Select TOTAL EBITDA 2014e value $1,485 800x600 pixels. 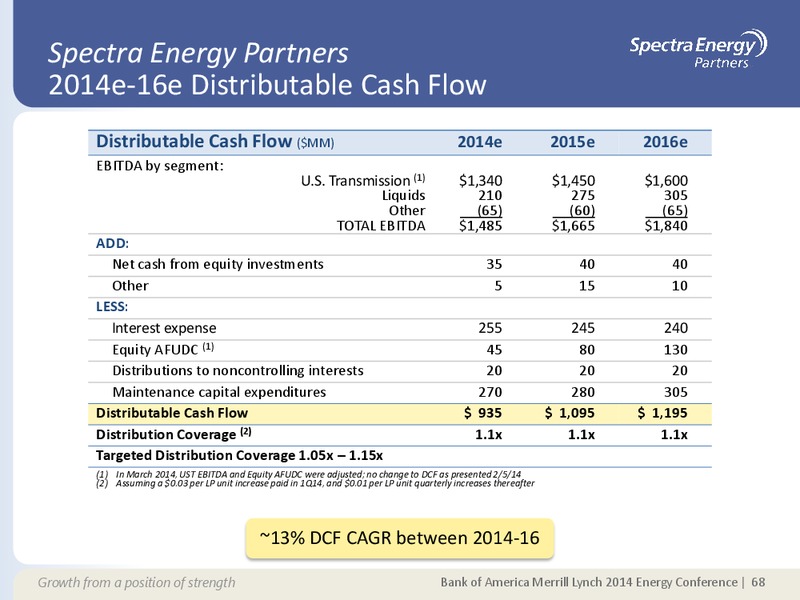pyautogui.click(x=481, y=226)
